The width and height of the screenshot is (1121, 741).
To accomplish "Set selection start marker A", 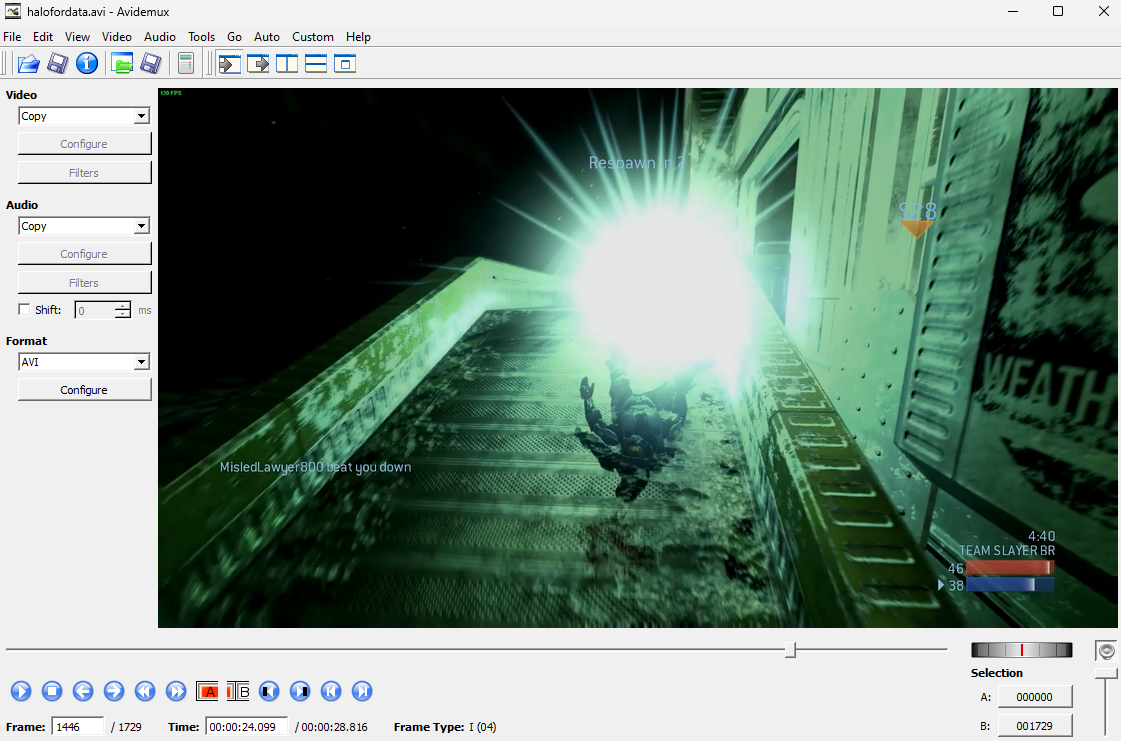I will [208, 691].
